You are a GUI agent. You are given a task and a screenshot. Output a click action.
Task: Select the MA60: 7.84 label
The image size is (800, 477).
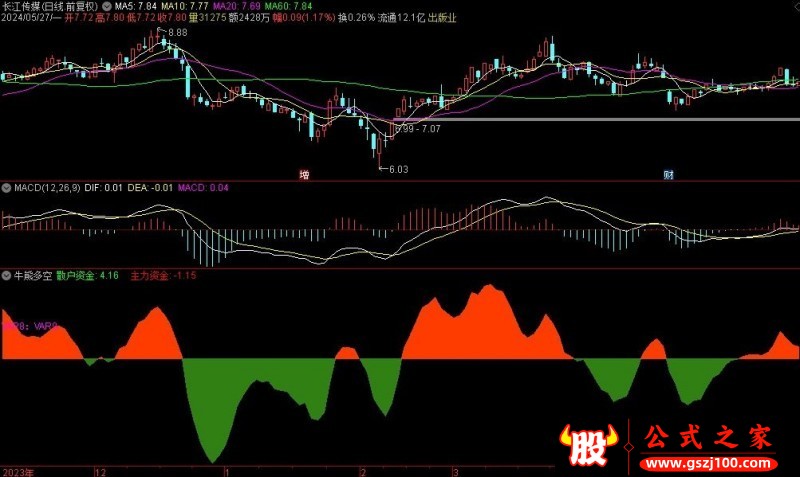[x=288, y=7]
